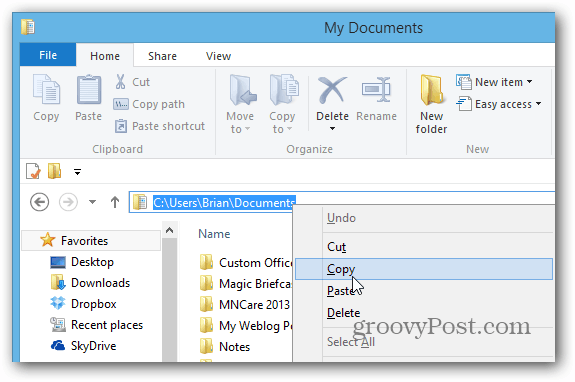Go up one level with Up arrow
The width and height of the screenshot is (575, 382).
click(115, 202)
